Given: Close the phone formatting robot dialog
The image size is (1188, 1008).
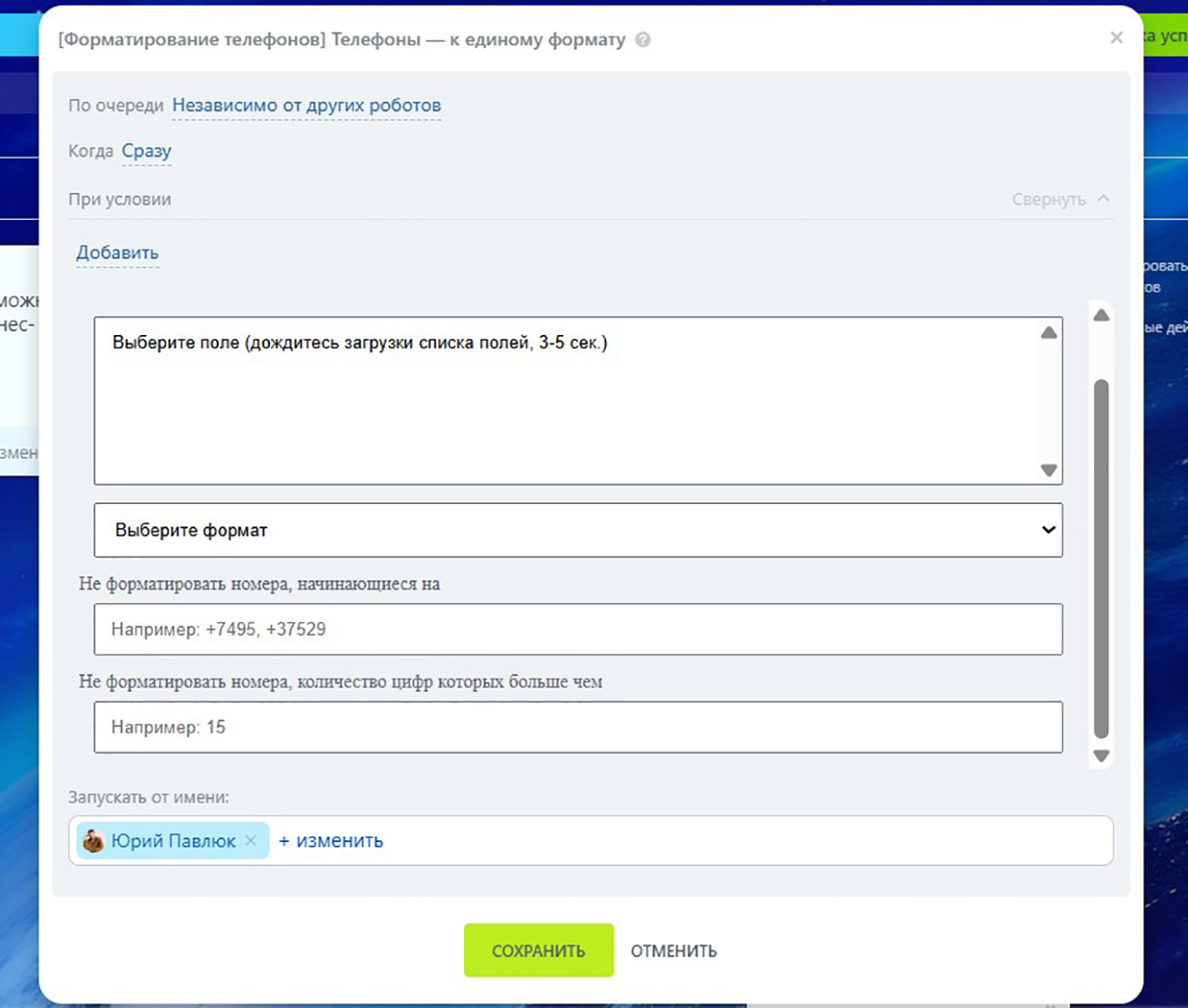Looking at the screenshot, I should (x=1117, y=38).
